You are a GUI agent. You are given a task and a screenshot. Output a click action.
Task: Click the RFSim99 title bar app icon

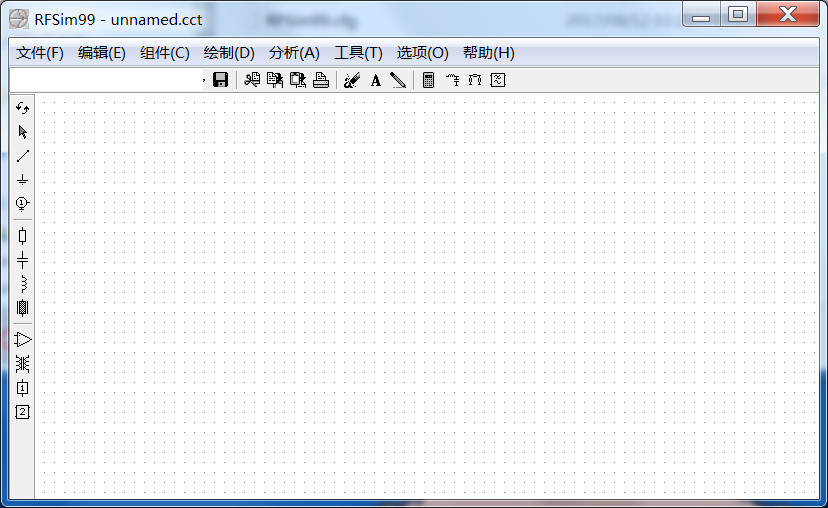tap(18, 20)
